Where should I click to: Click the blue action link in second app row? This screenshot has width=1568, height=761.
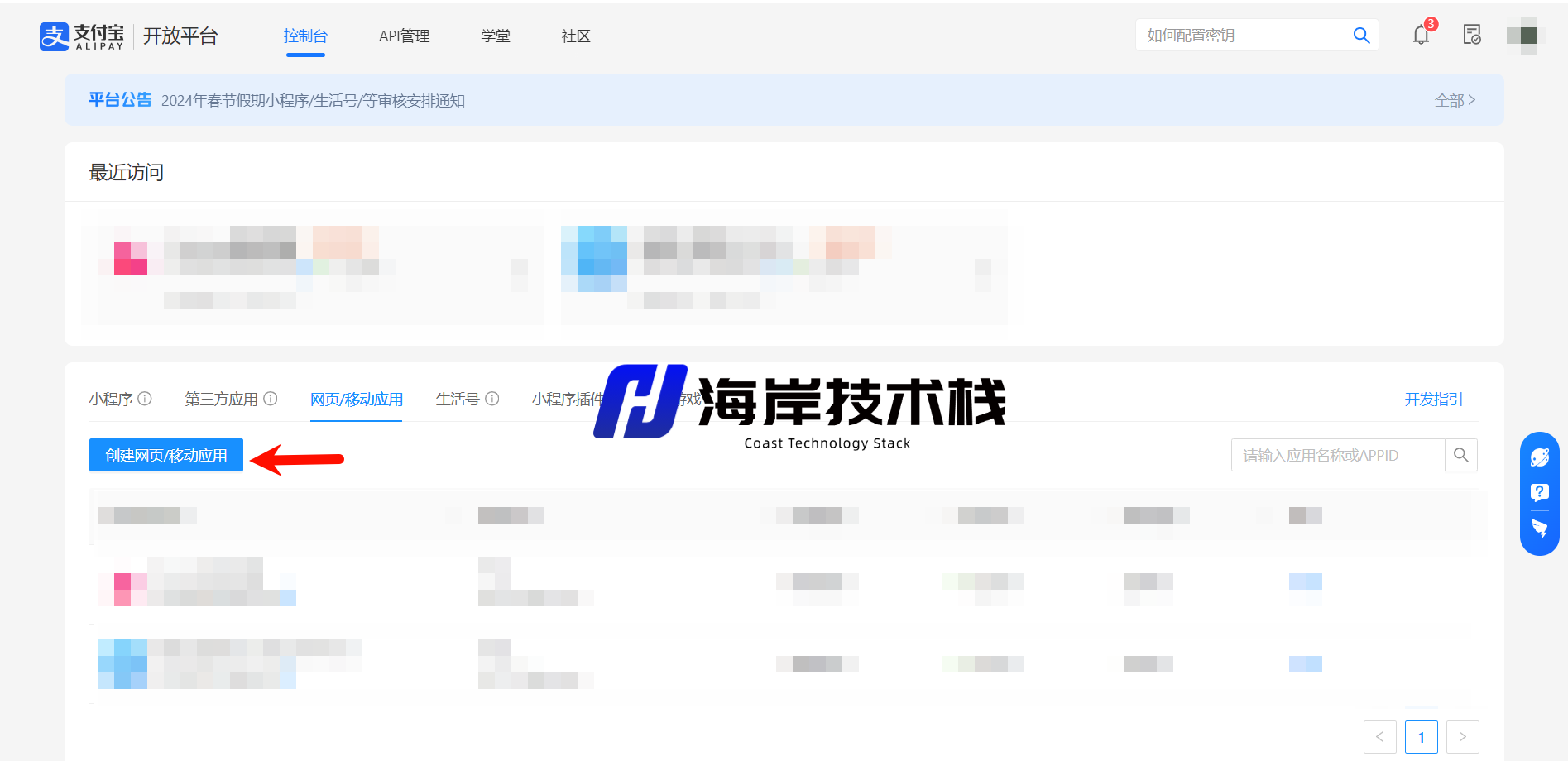click(x=1306, y=664)
